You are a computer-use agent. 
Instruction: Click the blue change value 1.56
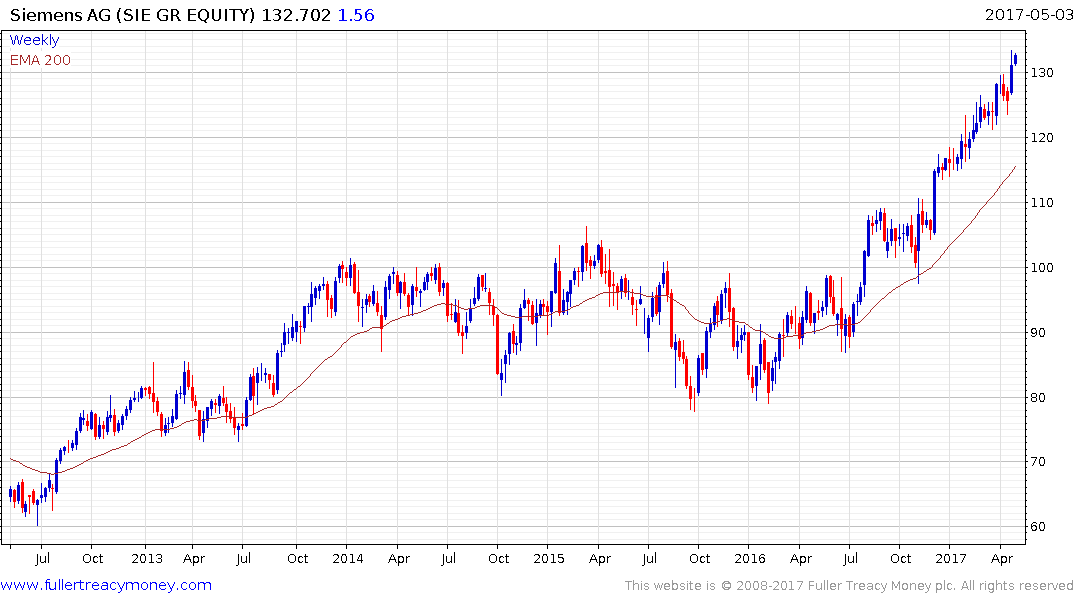(x=356, y=15)
